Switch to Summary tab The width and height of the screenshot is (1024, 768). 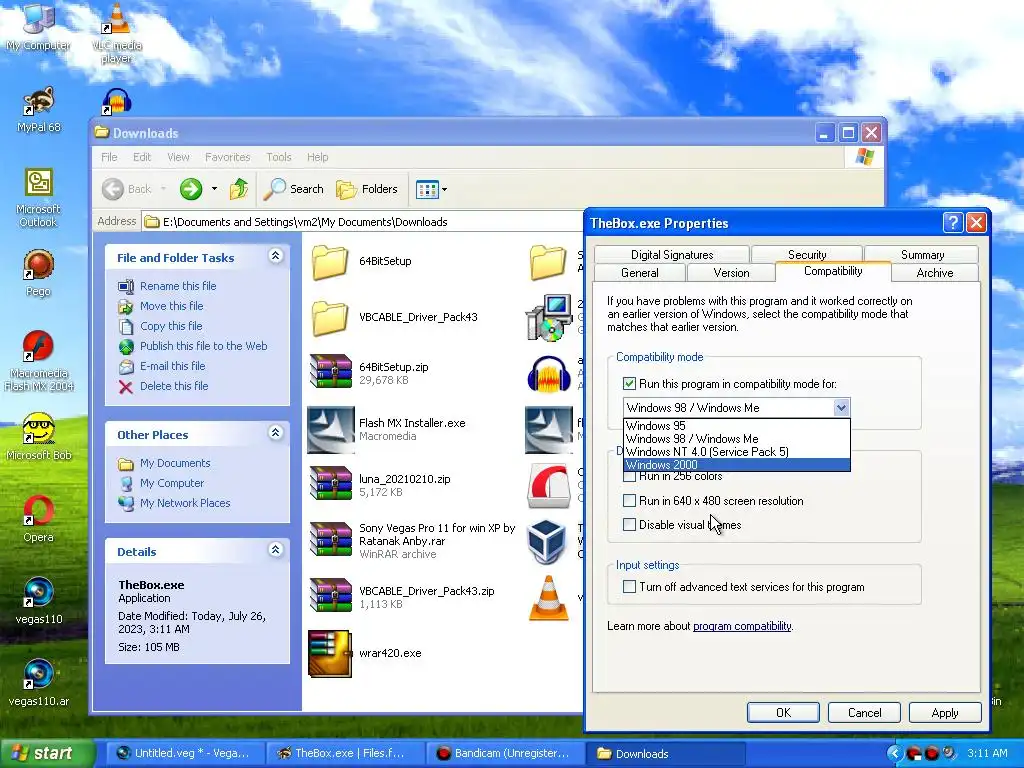(x=921, y=255)
